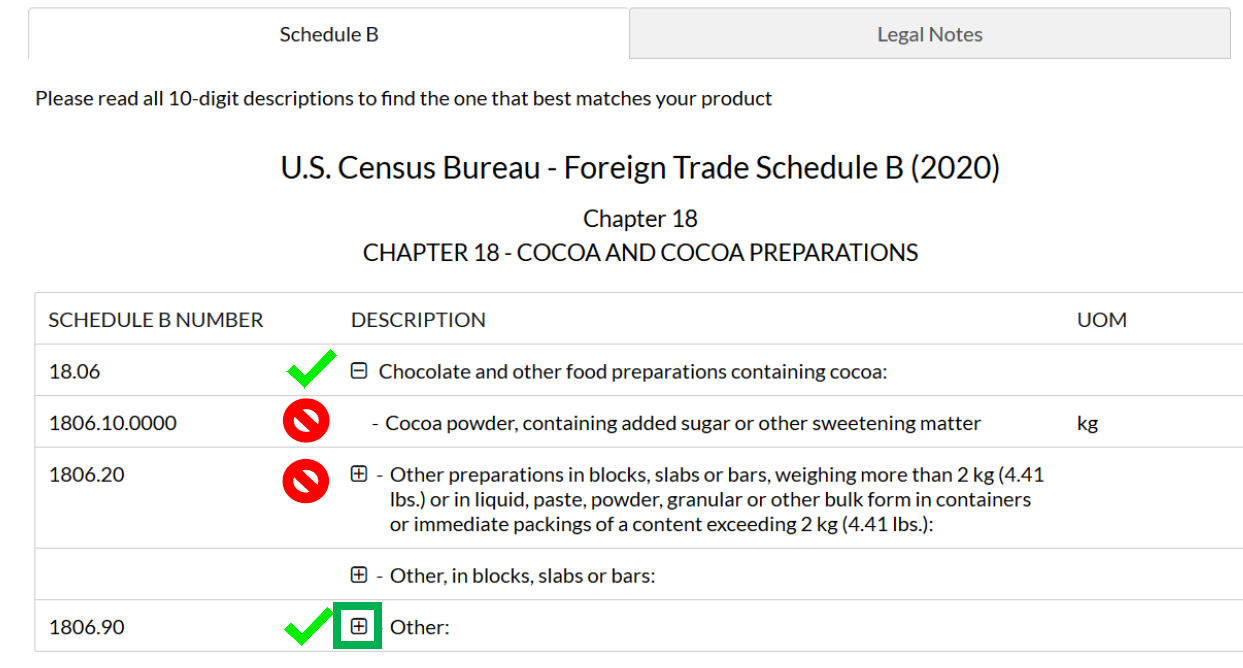
Task: Click the Chapter 18 heading text
Action: (x=640, y=218)
